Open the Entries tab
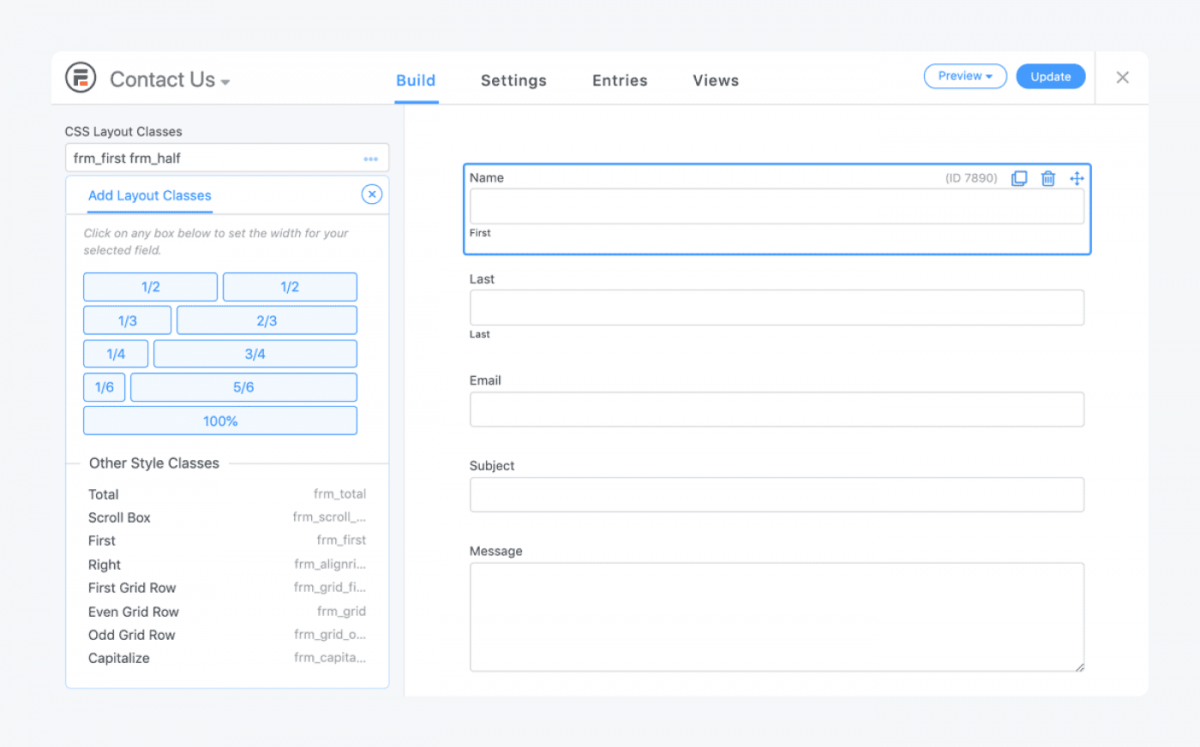 pyautogui.click(x=619, y=80)
